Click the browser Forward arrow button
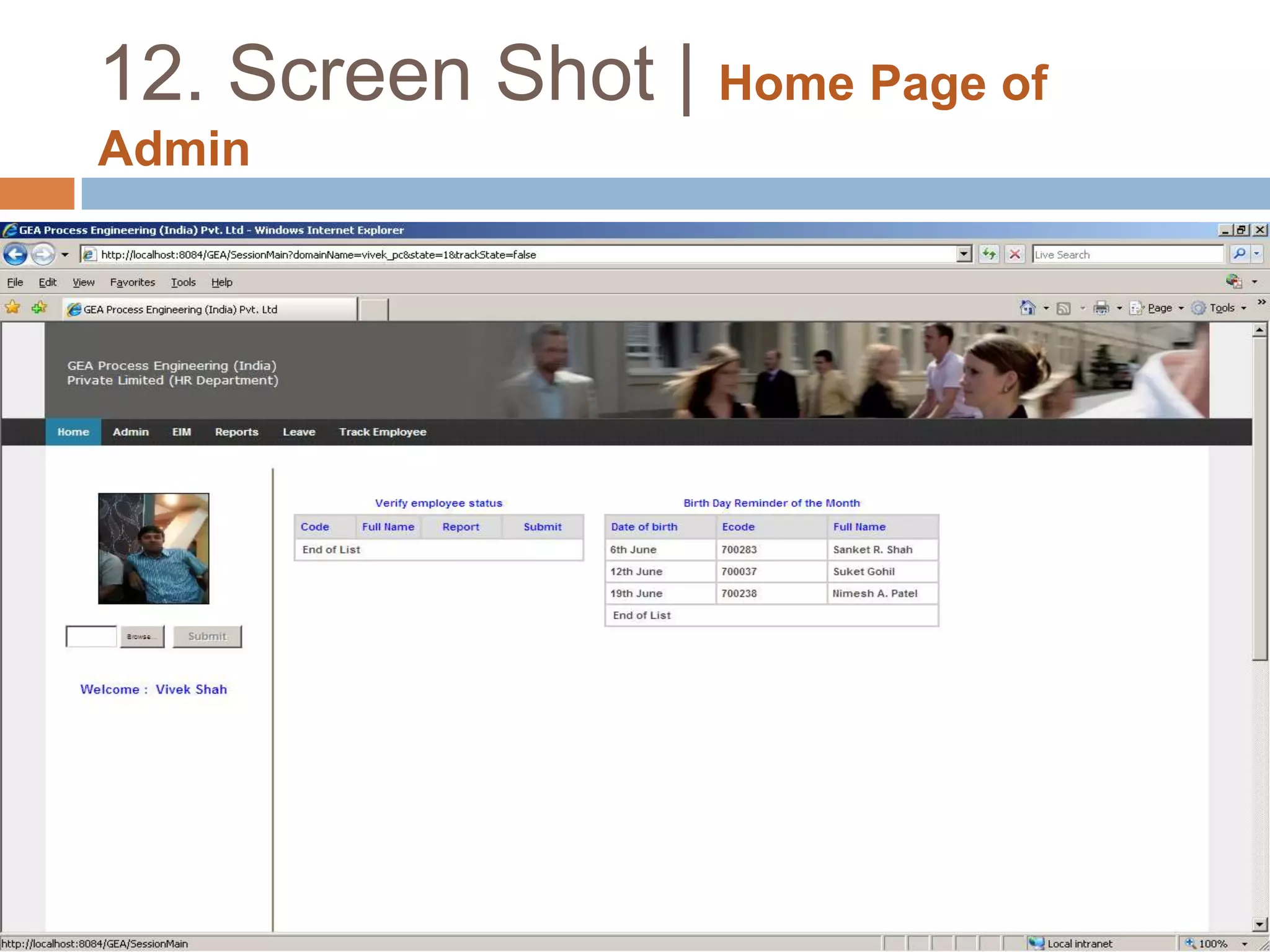Viewport: 1270px width, 952px height. point(43,254)
